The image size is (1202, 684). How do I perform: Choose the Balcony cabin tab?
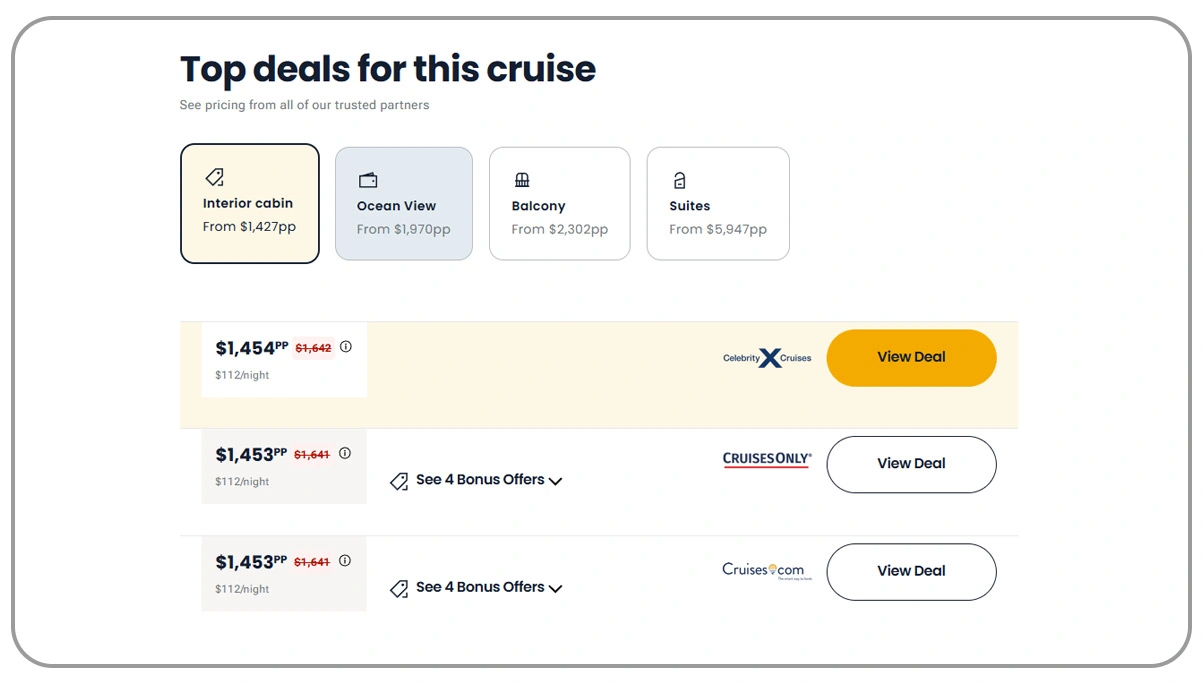tap(559, 204)
